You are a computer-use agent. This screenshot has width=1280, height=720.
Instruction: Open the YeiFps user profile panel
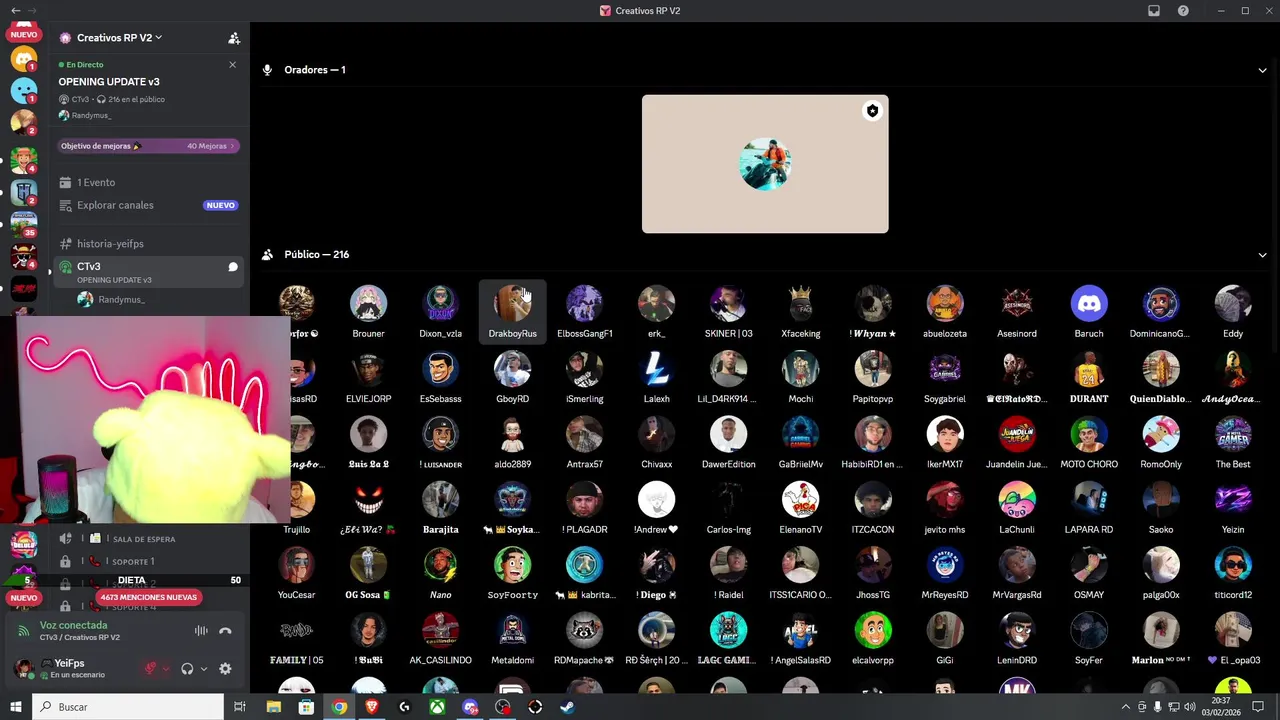pos(75,668)
